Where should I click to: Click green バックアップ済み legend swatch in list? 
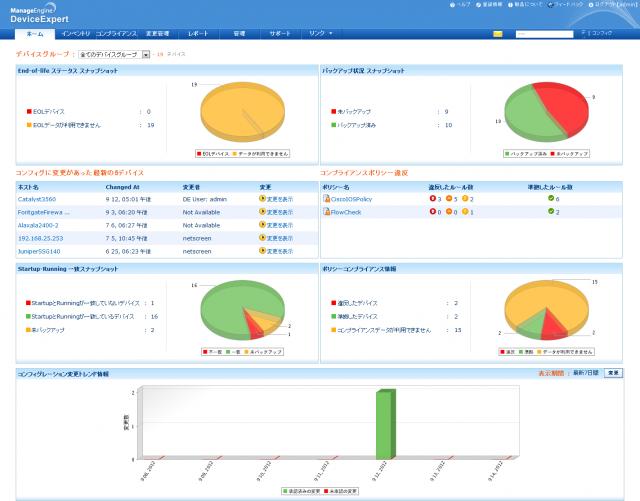click(333, 125)
